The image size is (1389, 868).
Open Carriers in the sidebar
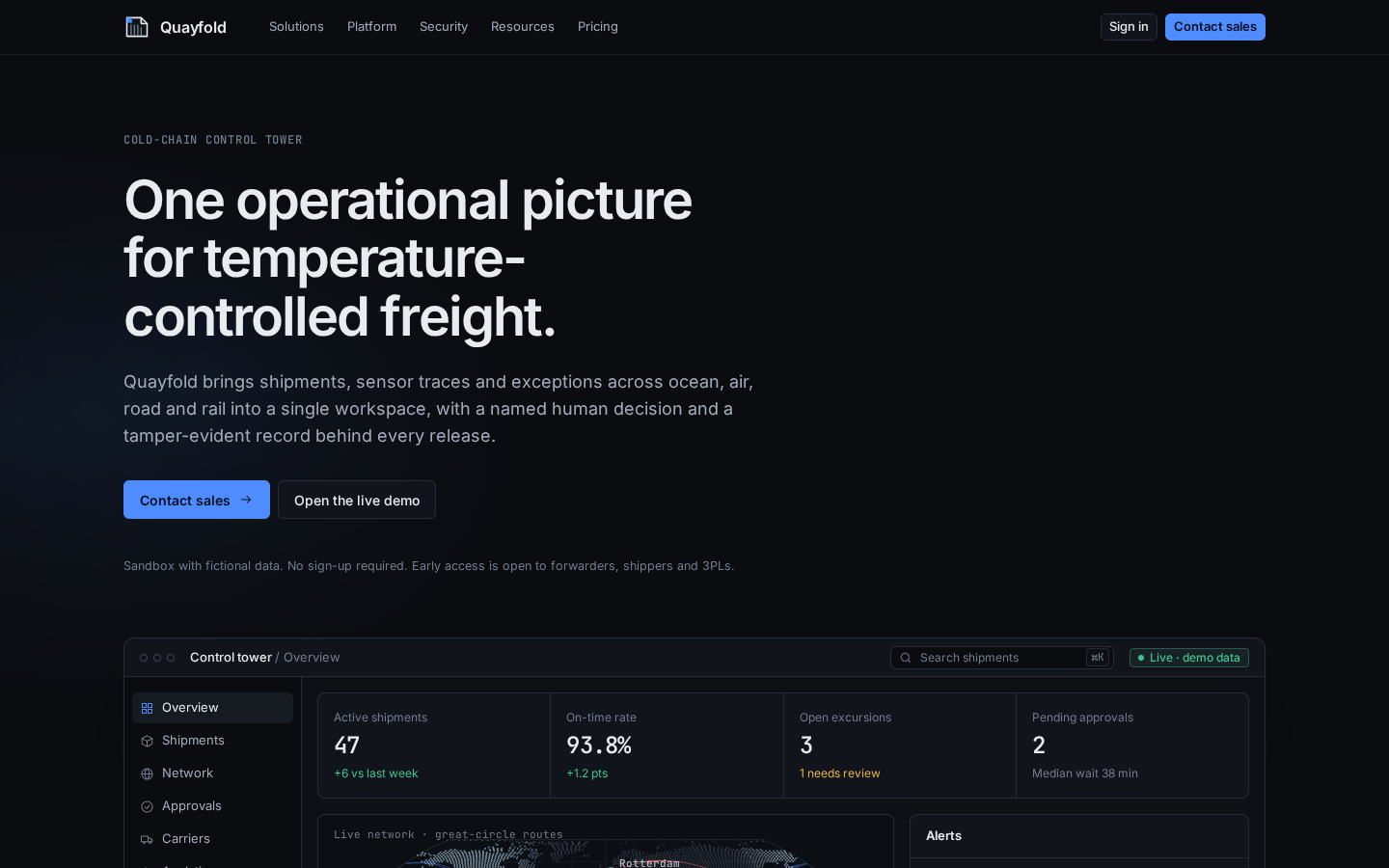coord(212,839)
